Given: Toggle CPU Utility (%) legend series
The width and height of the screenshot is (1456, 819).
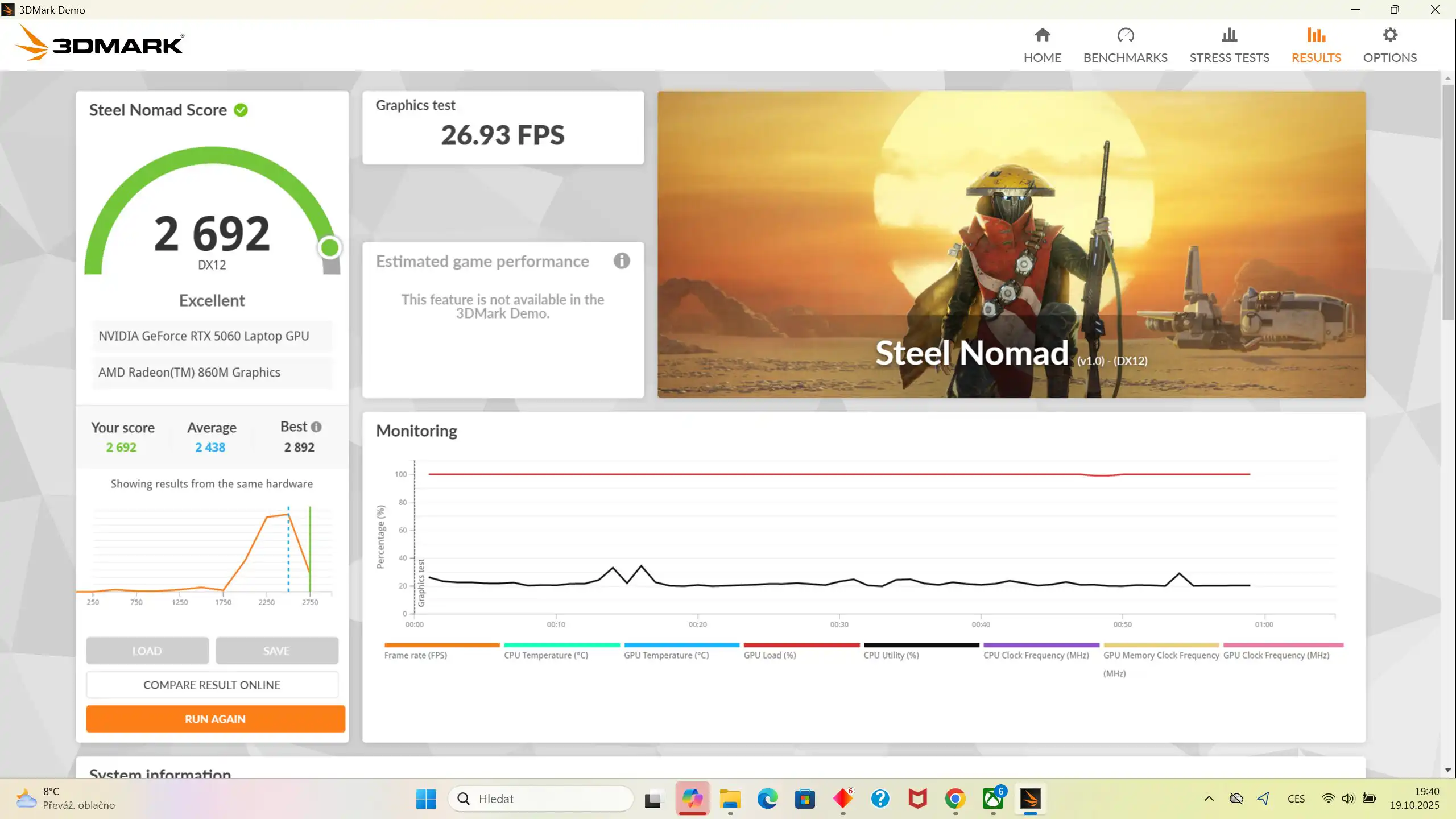Looking at the screenshot, I should pos(891,655).
